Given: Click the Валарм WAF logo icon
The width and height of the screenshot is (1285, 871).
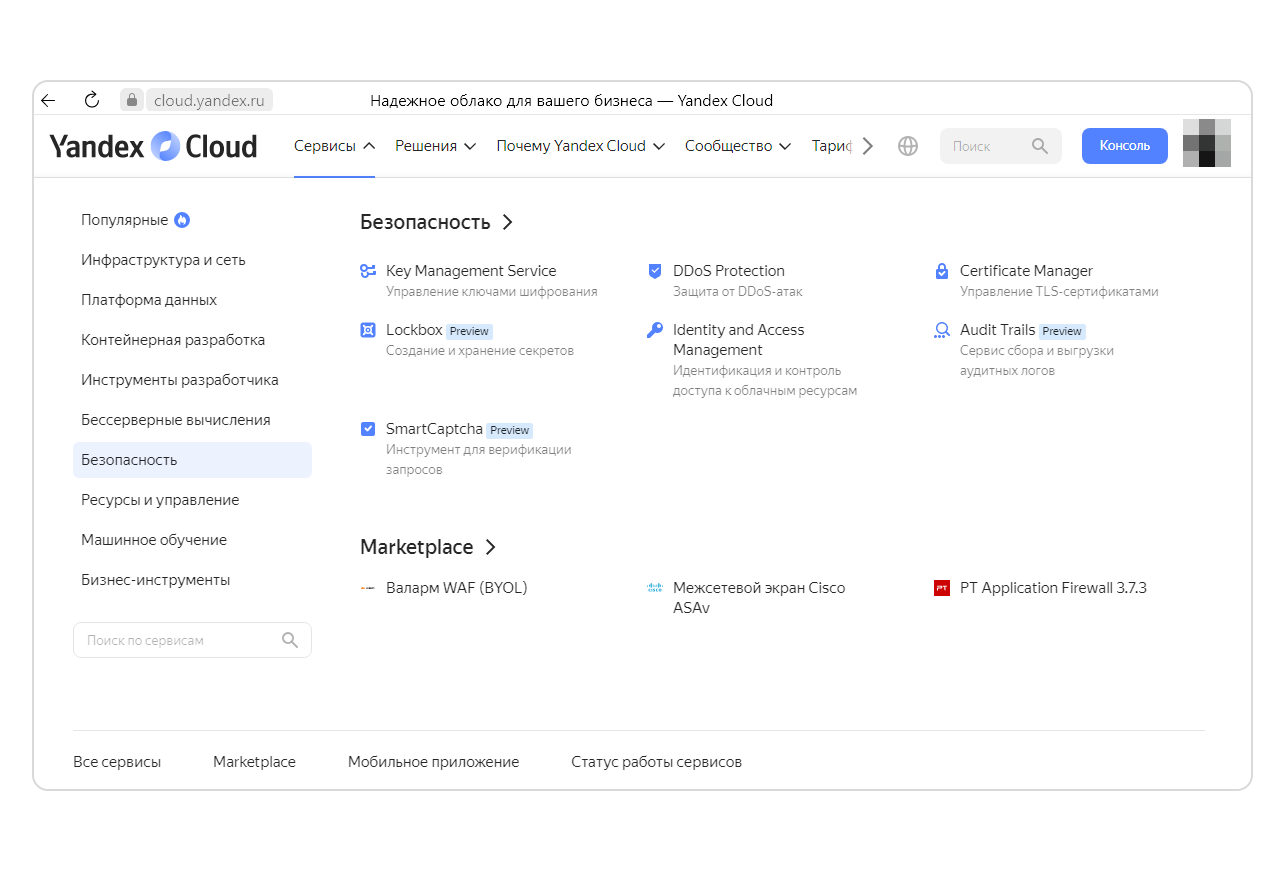Looking at the screenshot, I should coord(368,588).
